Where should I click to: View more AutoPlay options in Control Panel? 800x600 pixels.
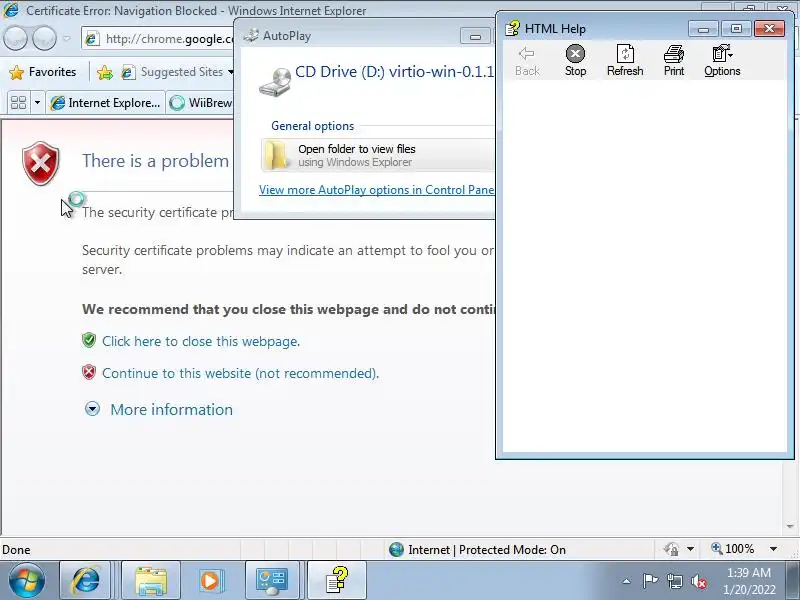click(377, 190)
